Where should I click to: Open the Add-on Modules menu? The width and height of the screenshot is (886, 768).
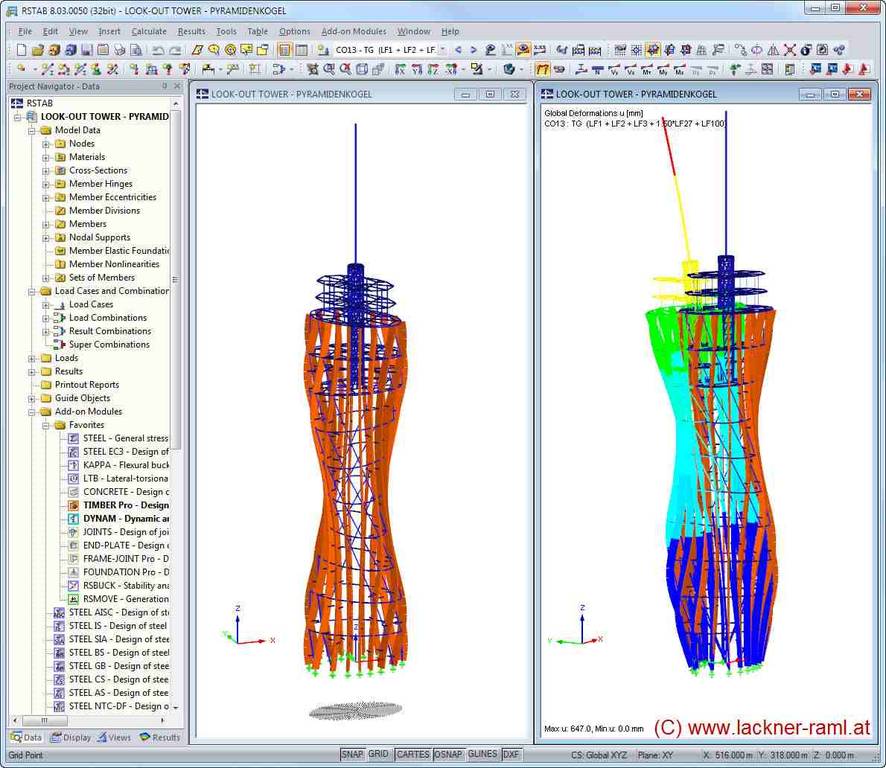tap(354, 32)
